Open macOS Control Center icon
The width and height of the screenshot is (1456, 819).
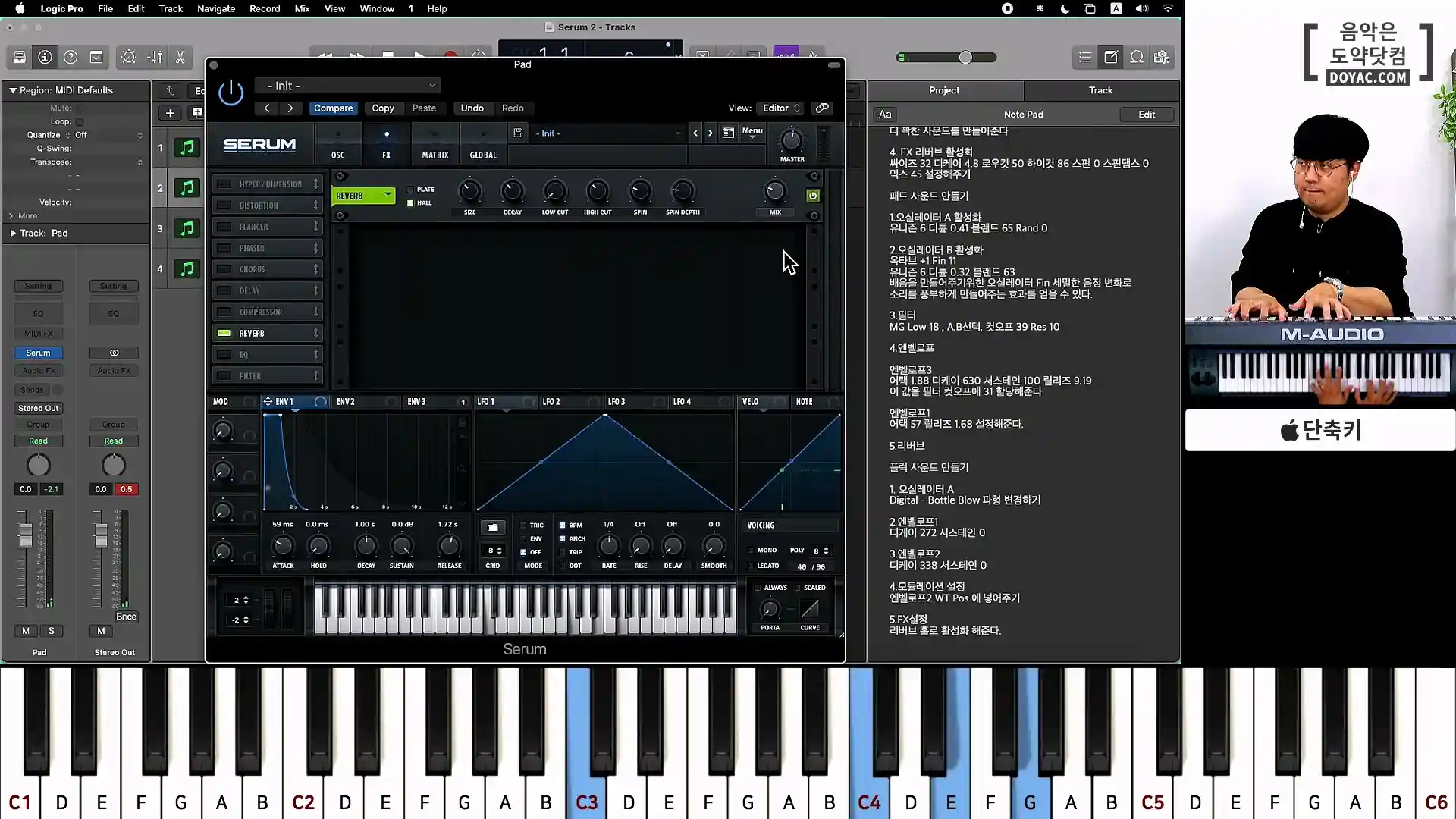[x=1089, y=8]
